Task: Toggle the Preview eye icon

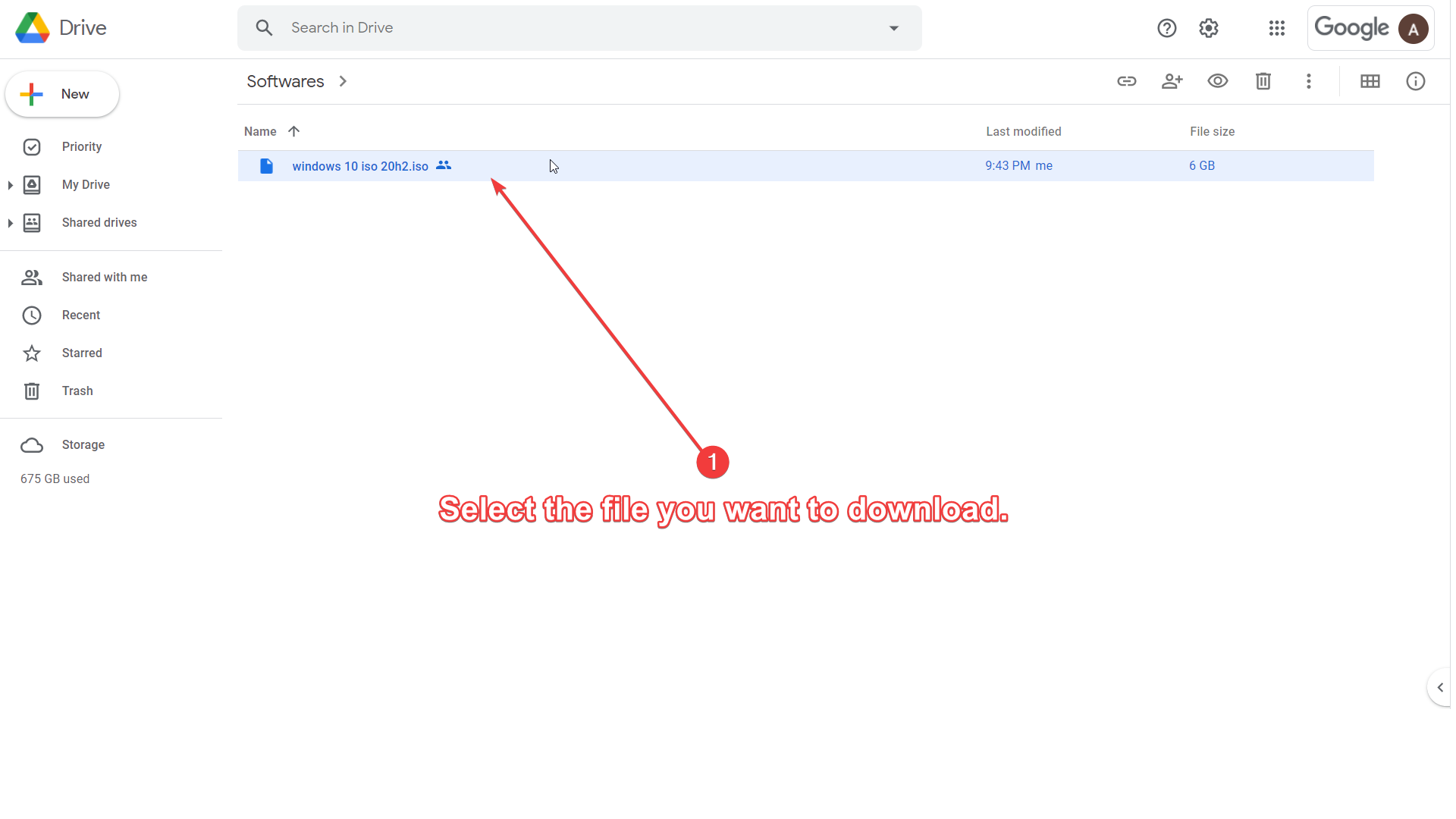Action: tap(1217, 81)
